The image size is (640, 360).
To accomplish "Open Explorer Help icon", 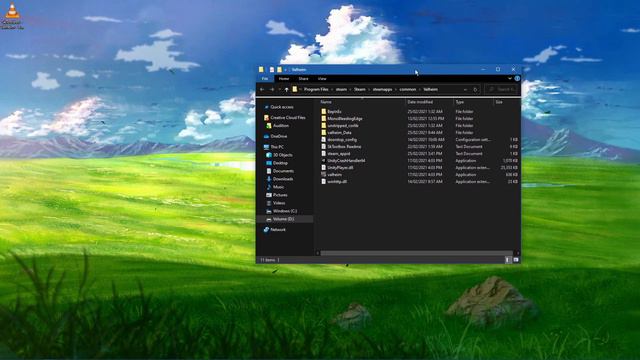I will [x=517, y=78].
